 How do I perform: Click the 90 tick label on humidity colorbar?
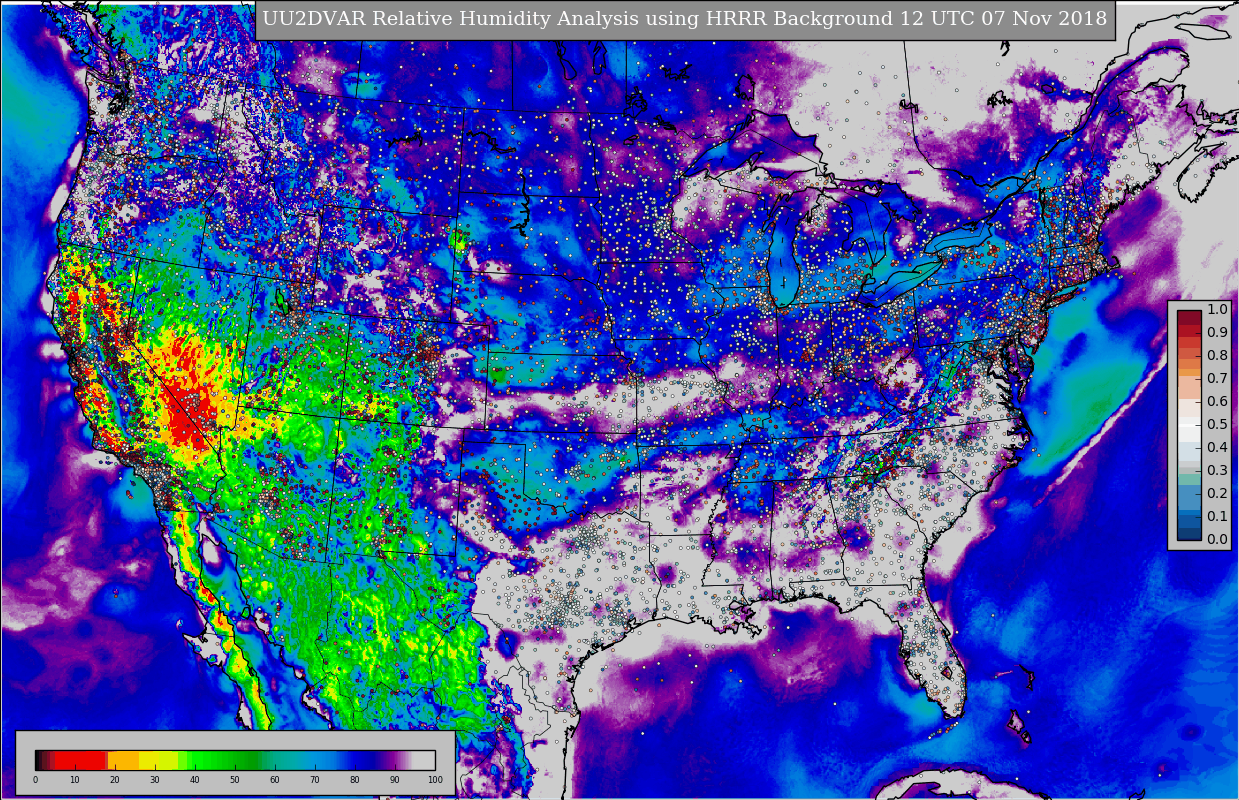(395, 780)
